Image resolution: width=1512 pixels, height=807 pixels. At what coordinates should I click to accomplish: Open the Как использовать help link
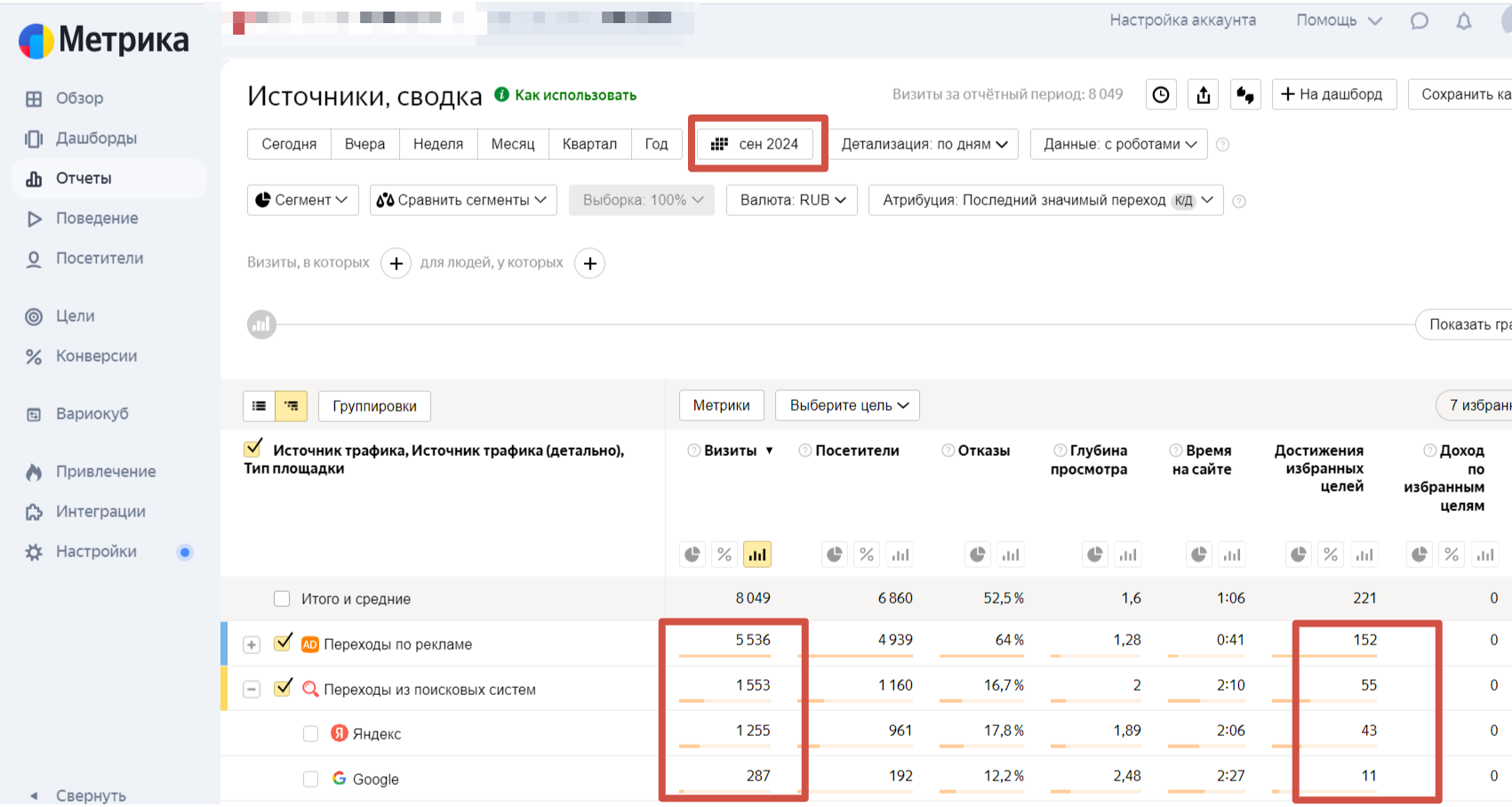tap(575, 95)
